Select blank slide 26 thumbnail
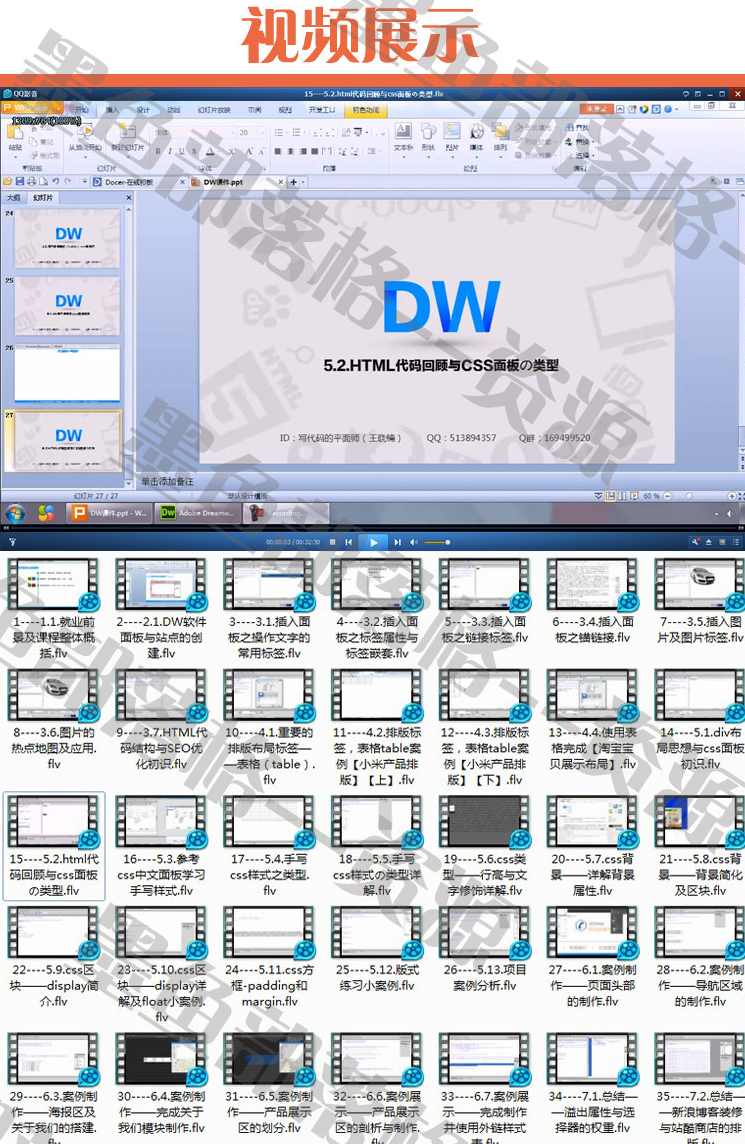The image size is (745, 1144). 68,374
